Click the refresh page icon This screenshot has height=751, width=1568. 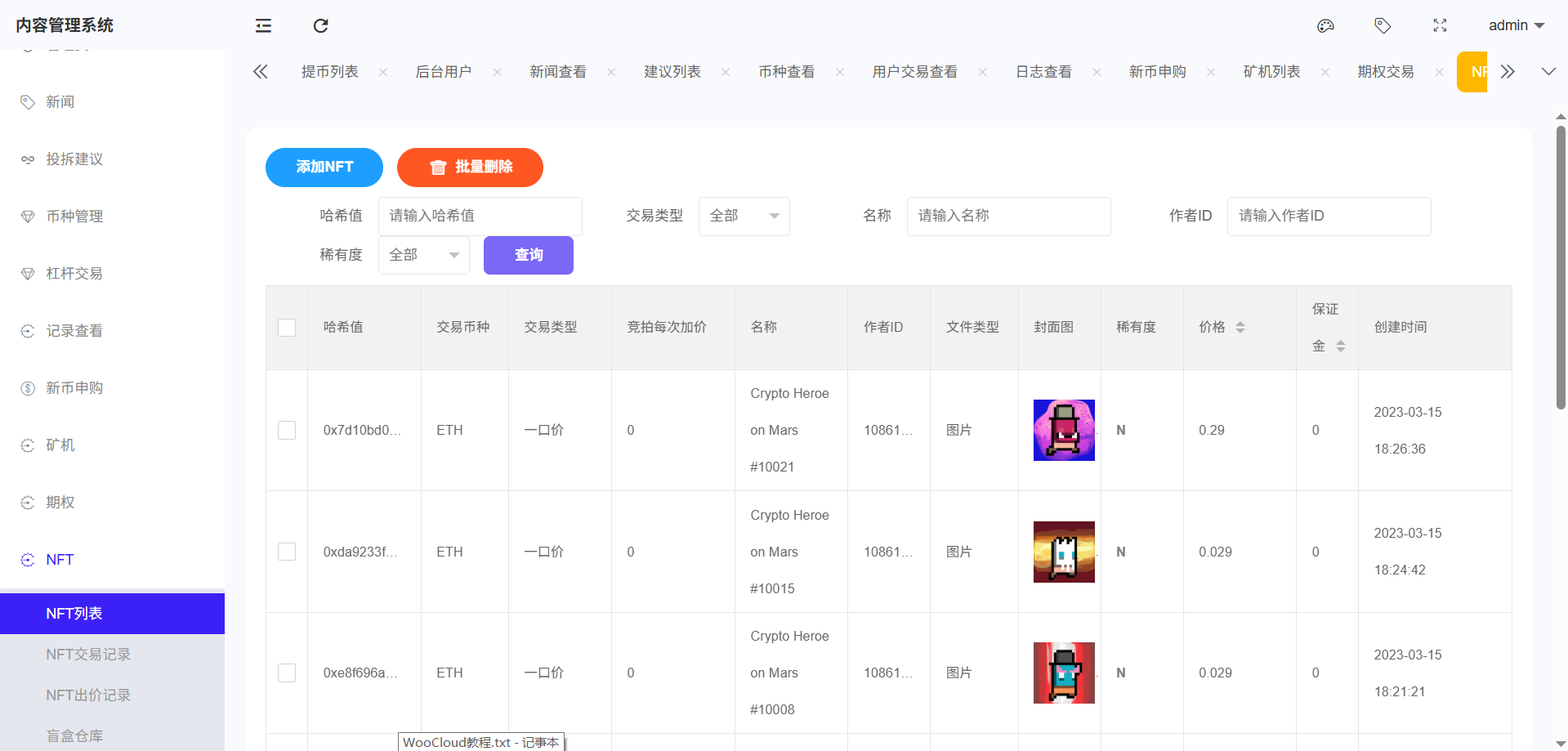point(320,25)
